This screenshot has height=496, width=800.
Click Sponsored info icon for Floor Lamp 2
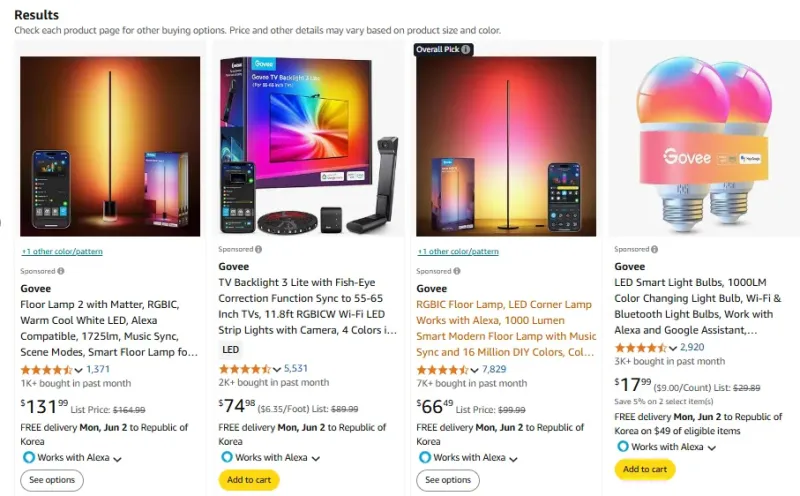[60, 271]
